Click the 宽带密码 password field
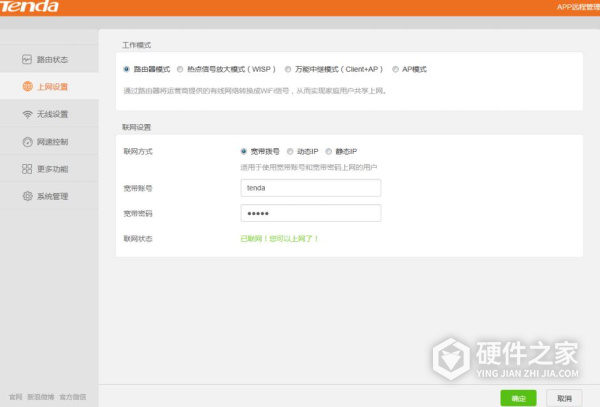Image resolution: width=600 pixels, height=407 pixels. [311, 213]
